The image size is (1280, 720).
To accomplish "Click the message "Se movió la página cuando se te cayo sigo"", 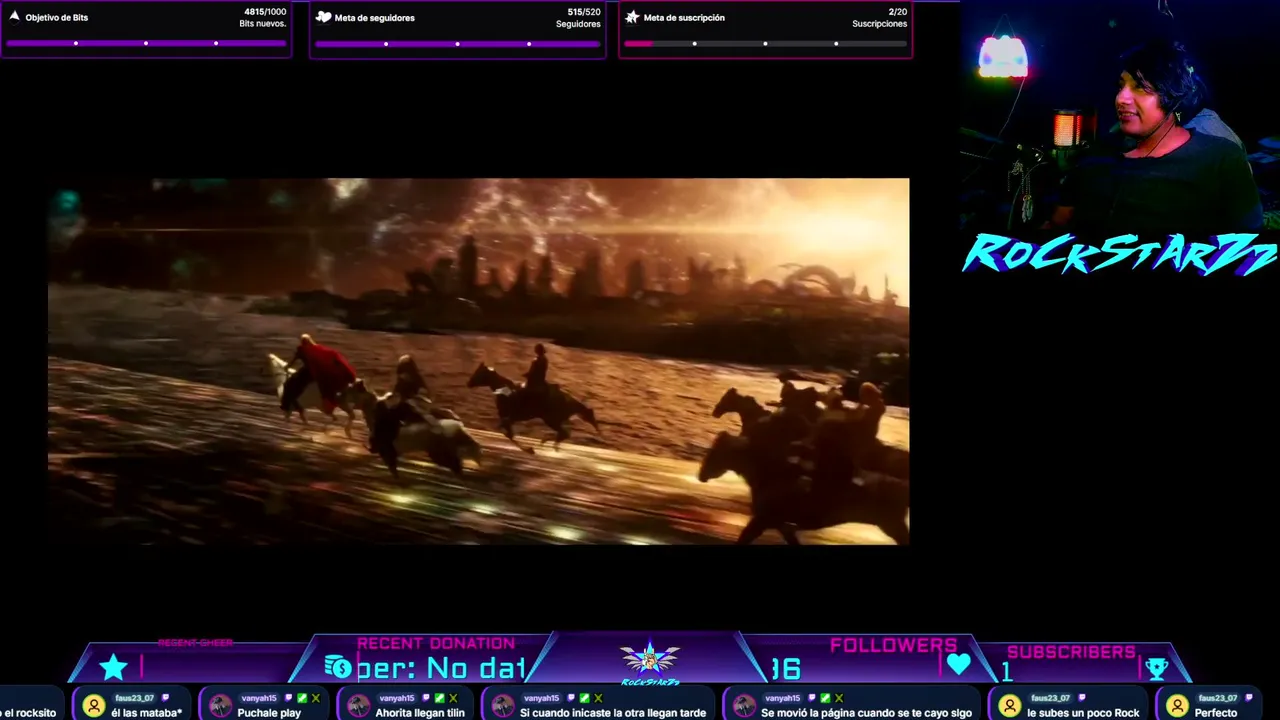I will 866,713.
